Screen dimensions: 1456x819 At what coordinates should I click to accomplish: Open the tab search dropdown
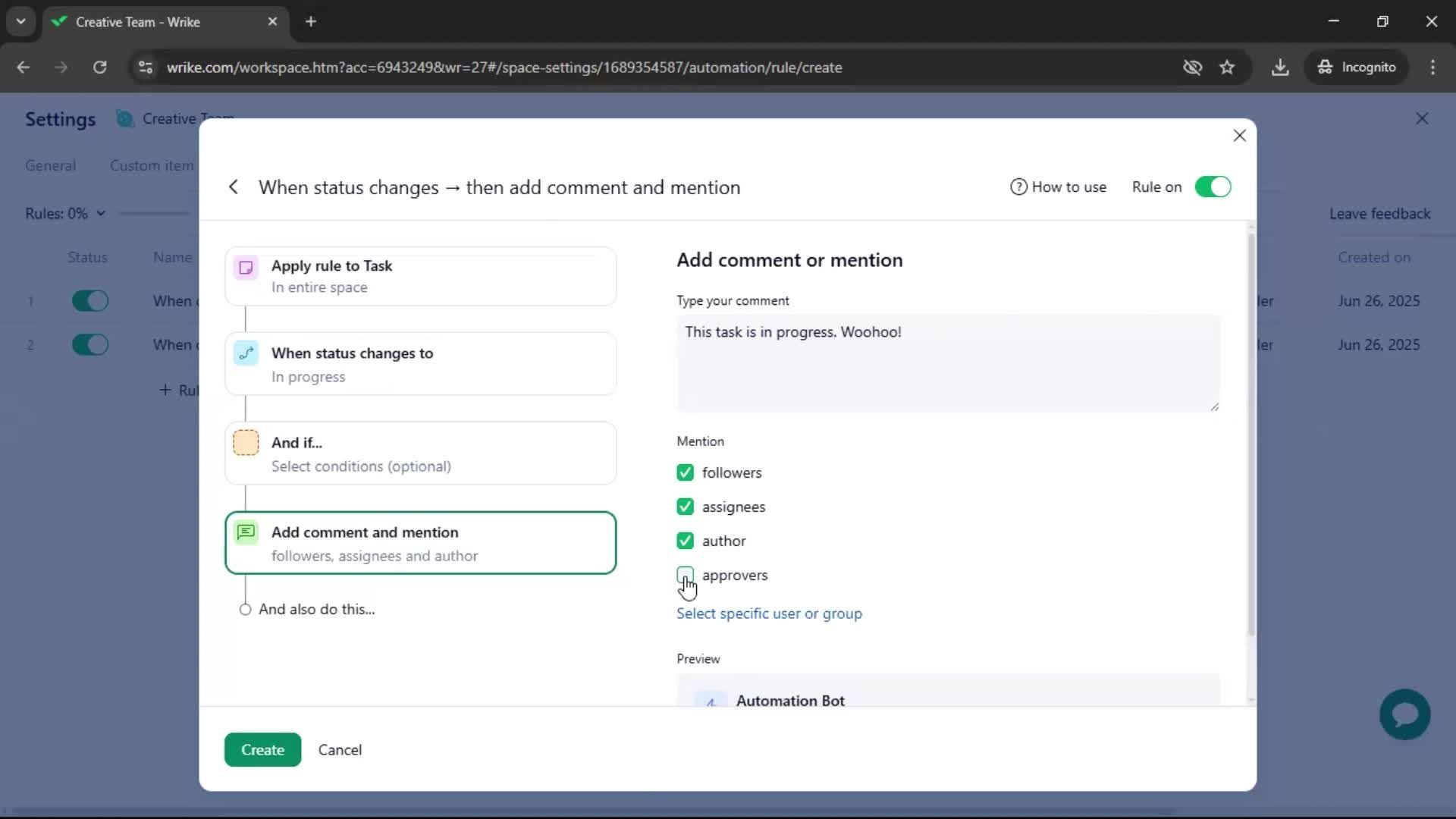[21, 22]
